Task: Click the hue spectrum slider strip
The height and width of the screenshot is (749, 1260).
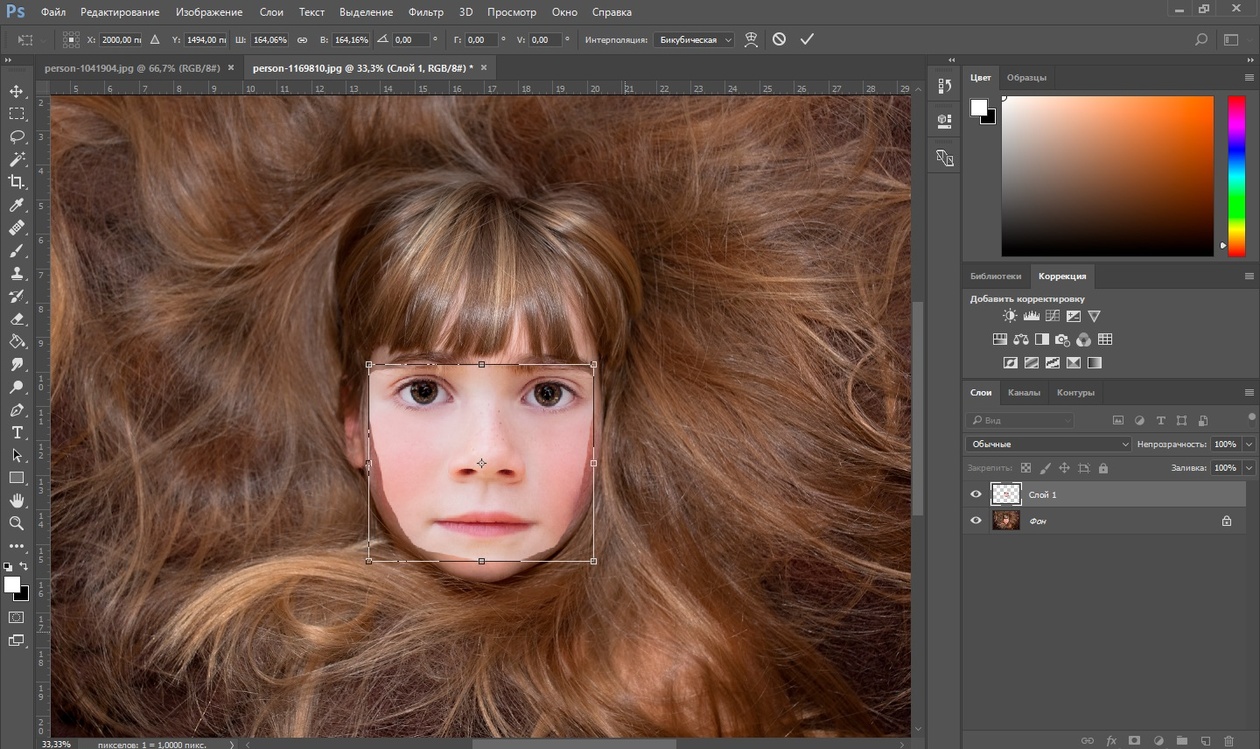Action: (1235, 175)
